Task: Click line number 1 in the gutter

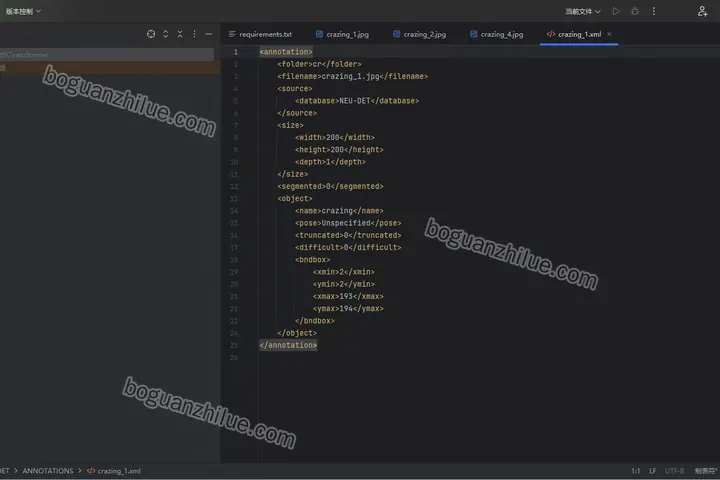Action: (x=236, y=52)
